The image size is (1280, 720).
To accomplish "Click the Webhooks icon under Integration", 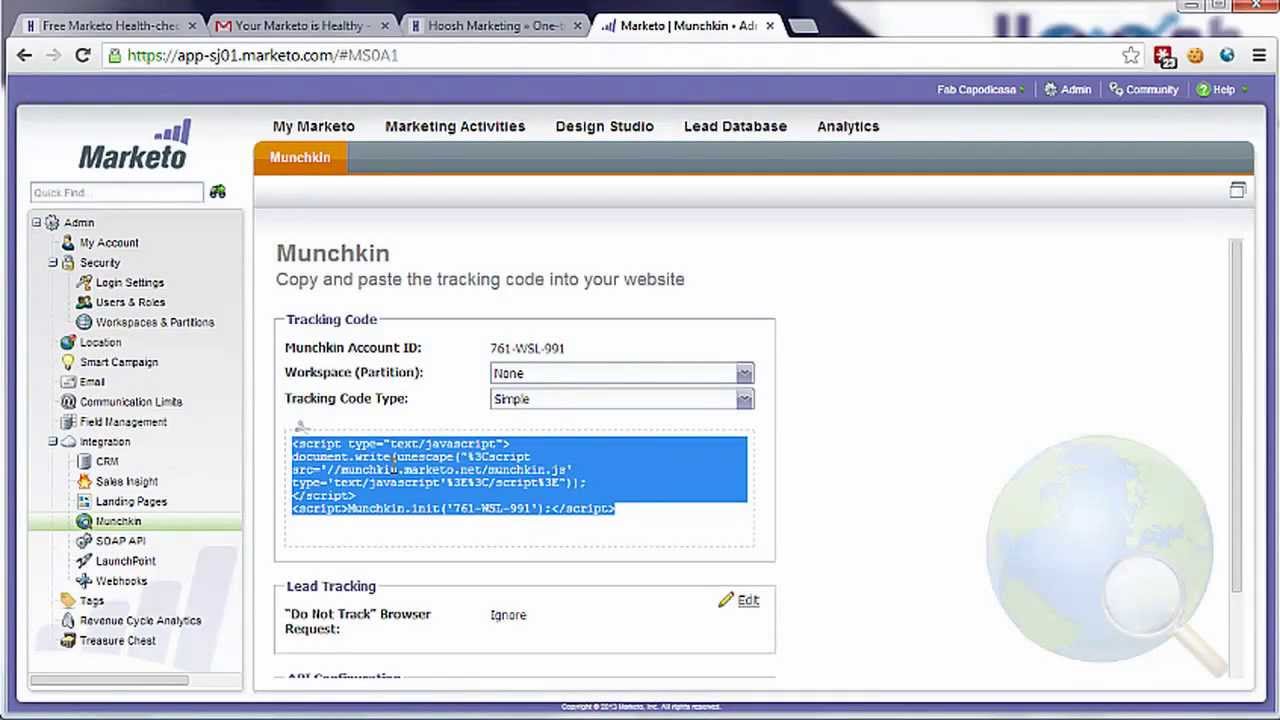I will click(x=85, y=581).
